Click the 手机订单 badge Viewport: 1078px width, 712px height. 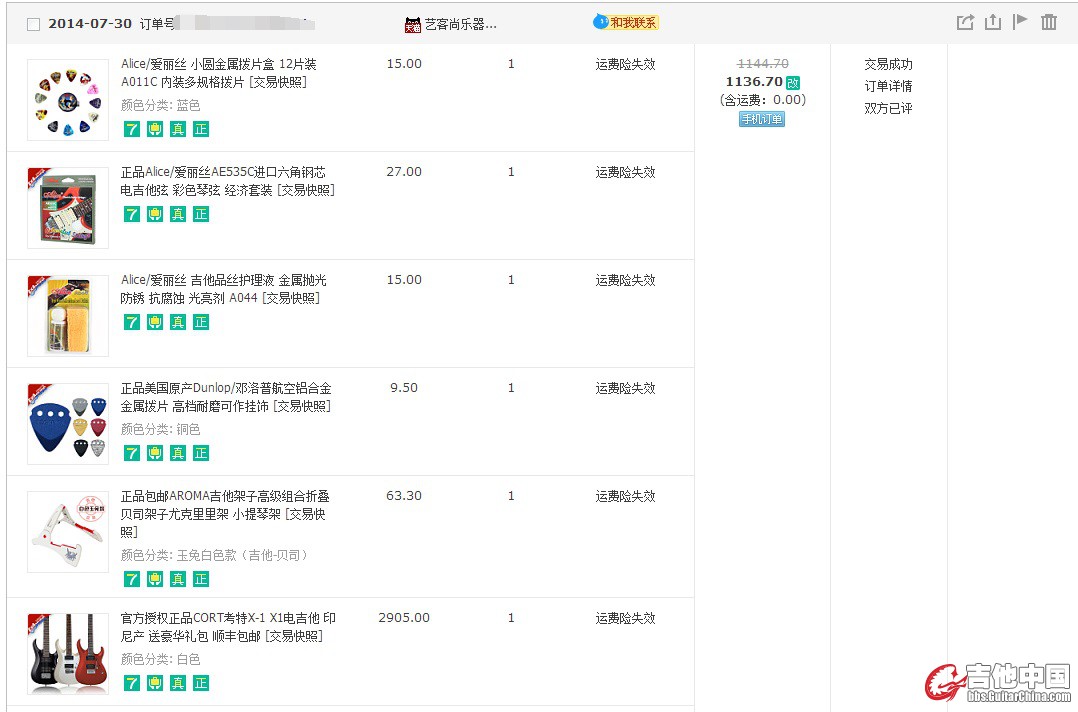(x=762, y=119)
